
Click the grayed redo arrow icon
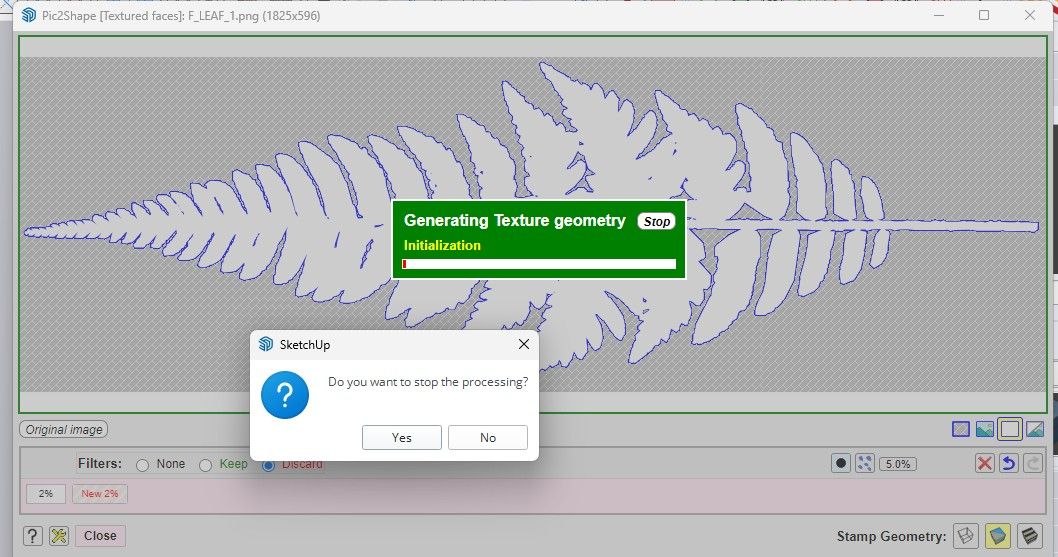[x=1034, y=464]
